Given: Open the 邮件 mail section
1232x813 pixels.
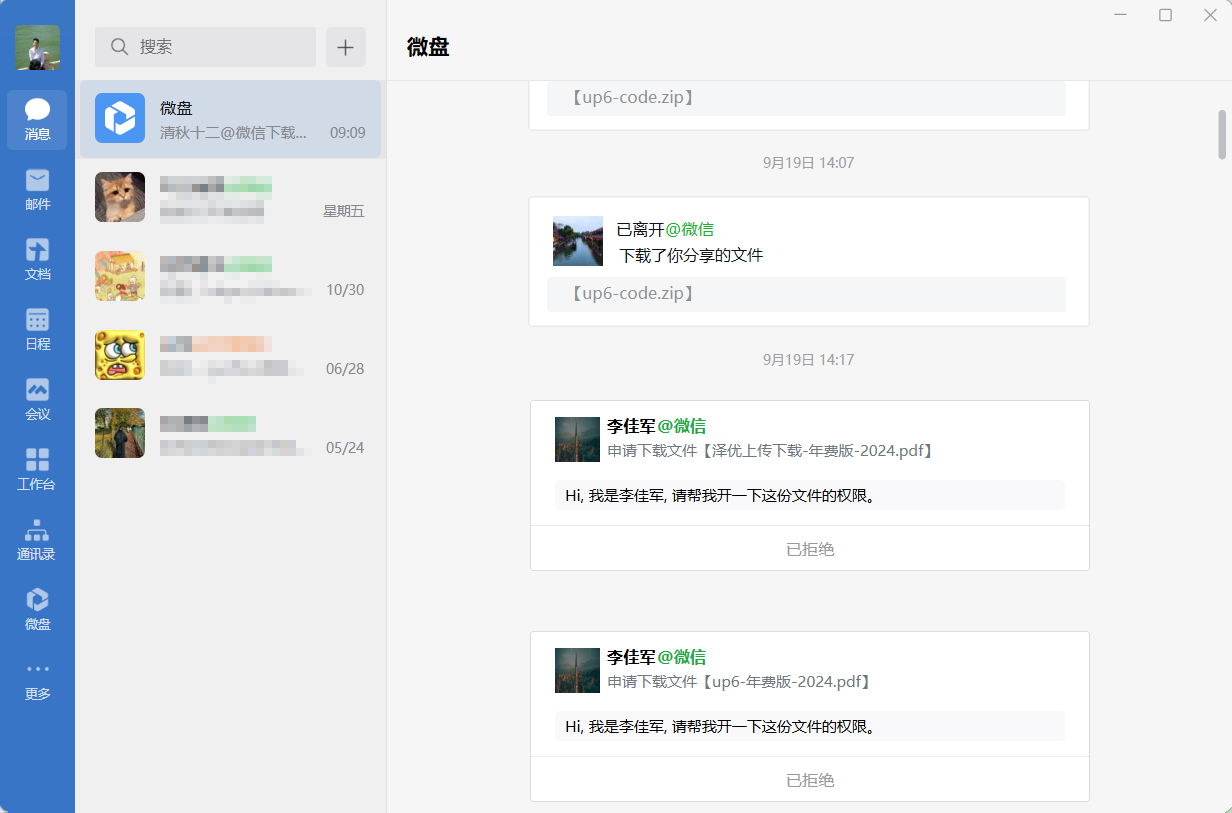Looking at the screenshot, I should click(x=37, y=190).
